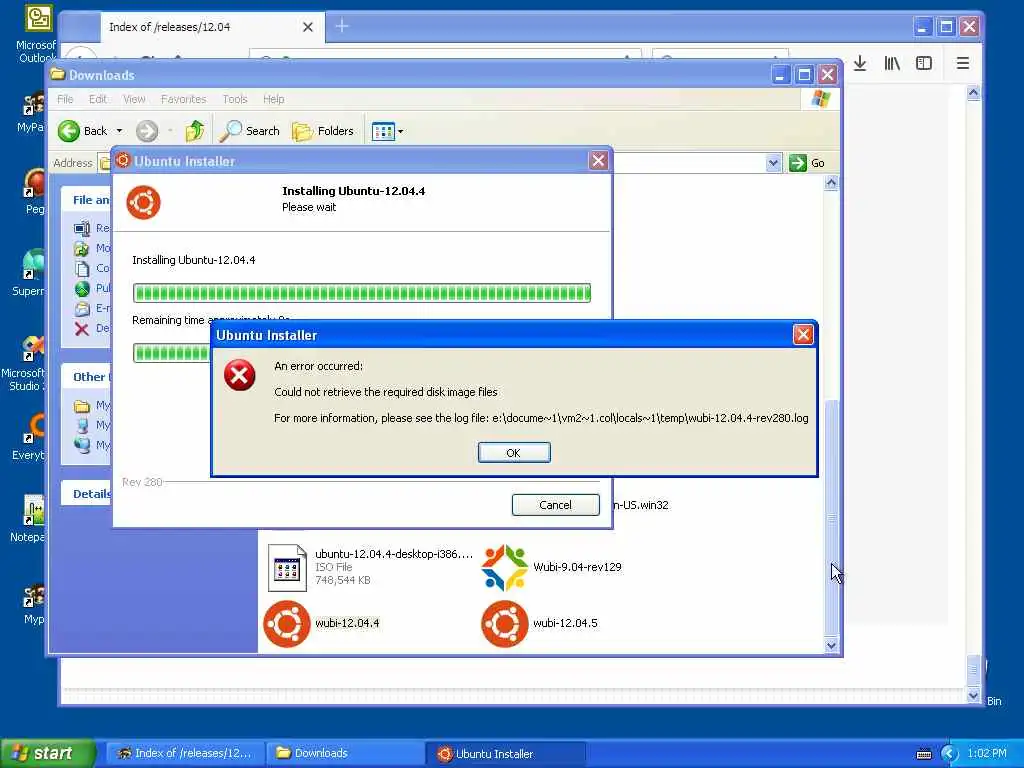
Task: Open the Back history dropdown arrow
Action: coord(120,131)
